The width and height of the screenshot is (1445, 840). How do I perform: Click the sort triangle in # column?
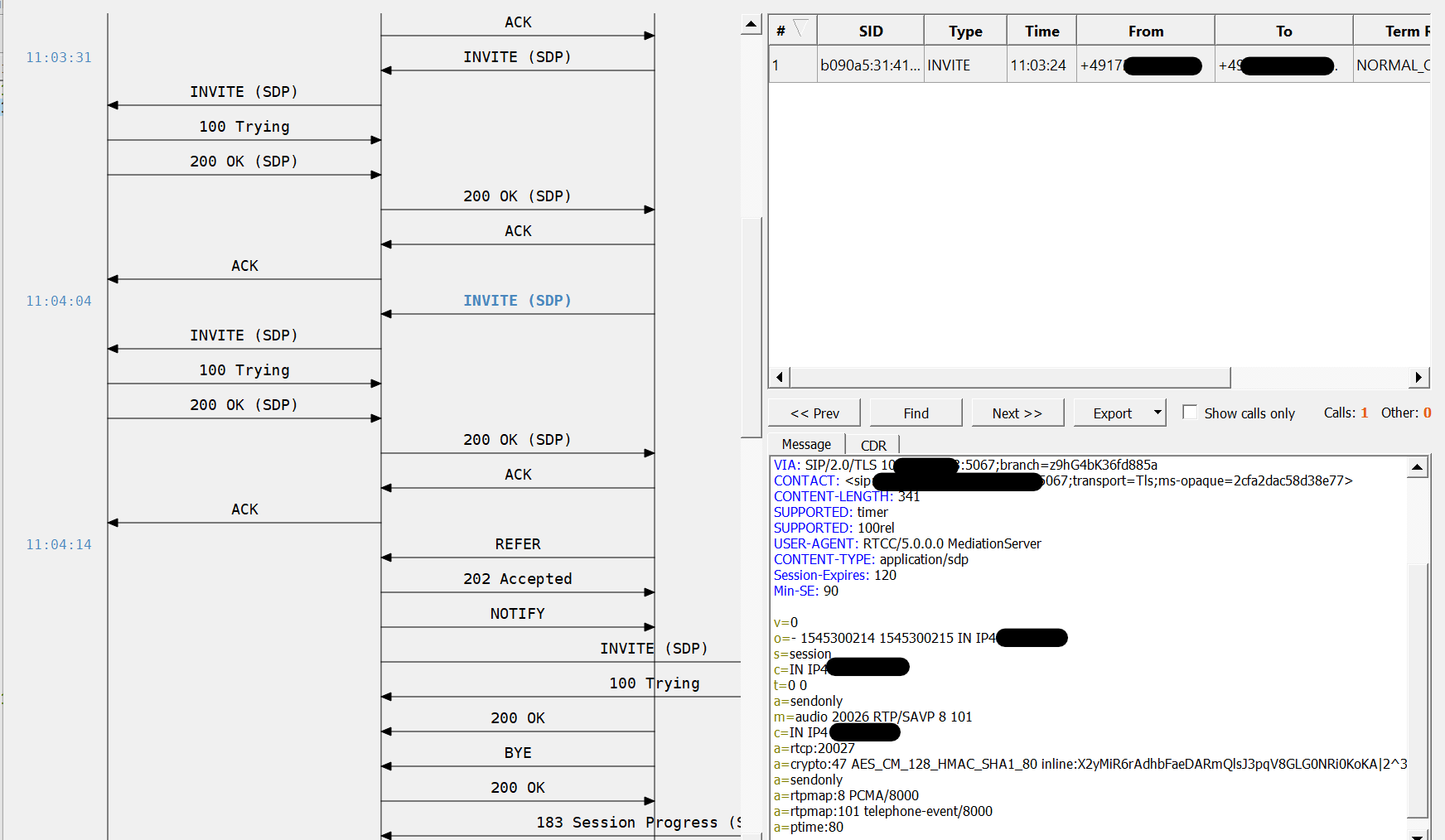click(x=800, y=29)
